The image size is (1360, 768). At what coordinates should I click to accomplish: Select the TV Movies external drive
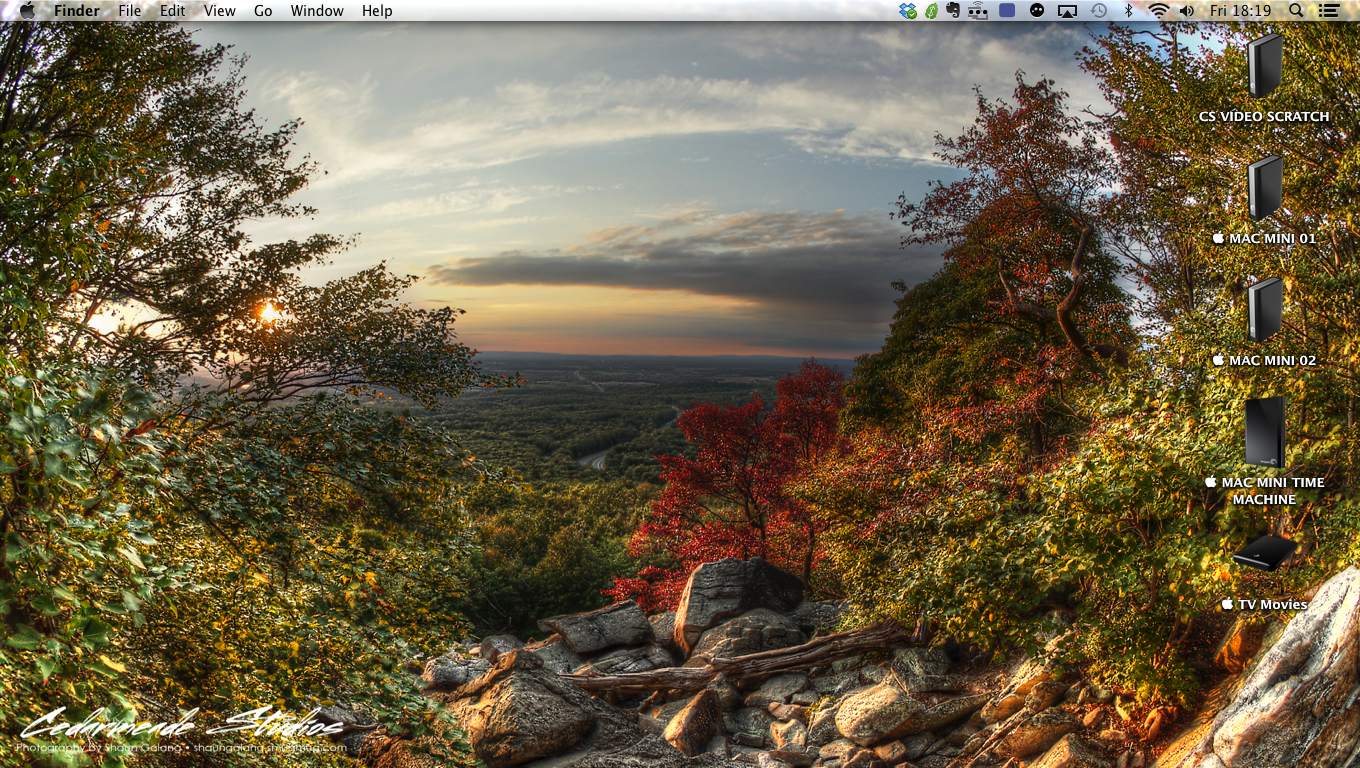point(1264,554)
